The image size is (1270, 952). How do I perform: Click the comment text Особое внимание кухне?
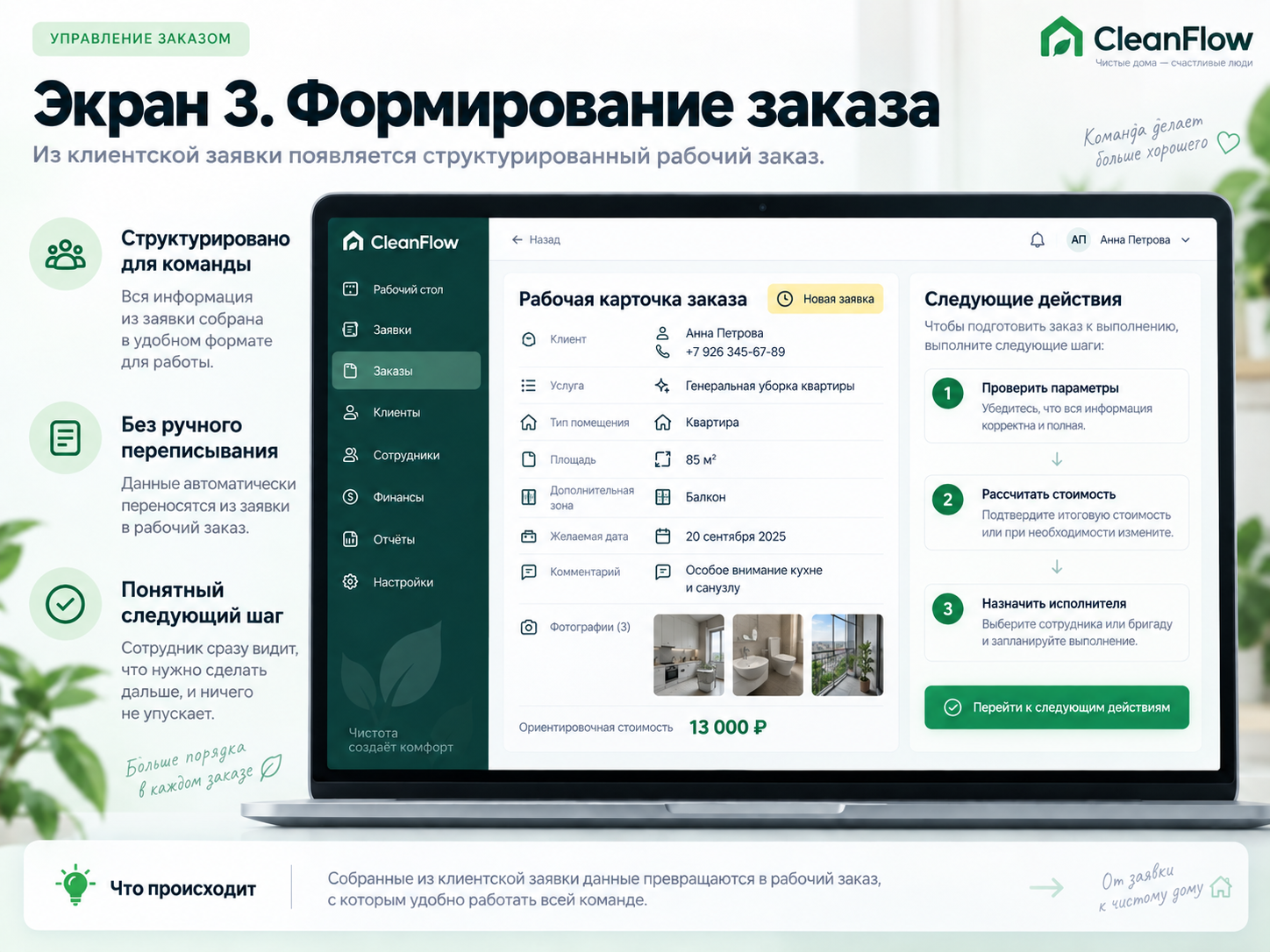click(754, 570)
